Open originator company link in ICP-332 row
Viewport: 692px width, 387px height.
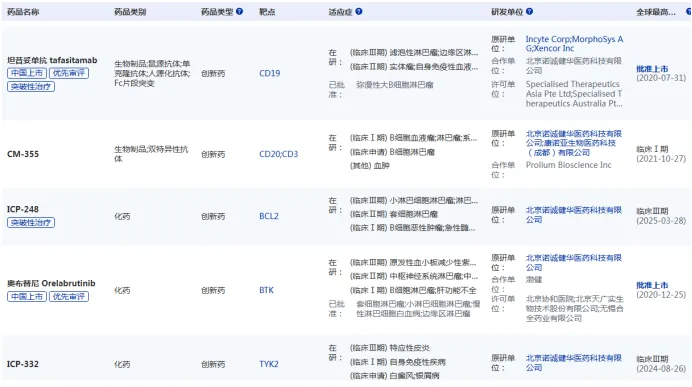[573, 363]
